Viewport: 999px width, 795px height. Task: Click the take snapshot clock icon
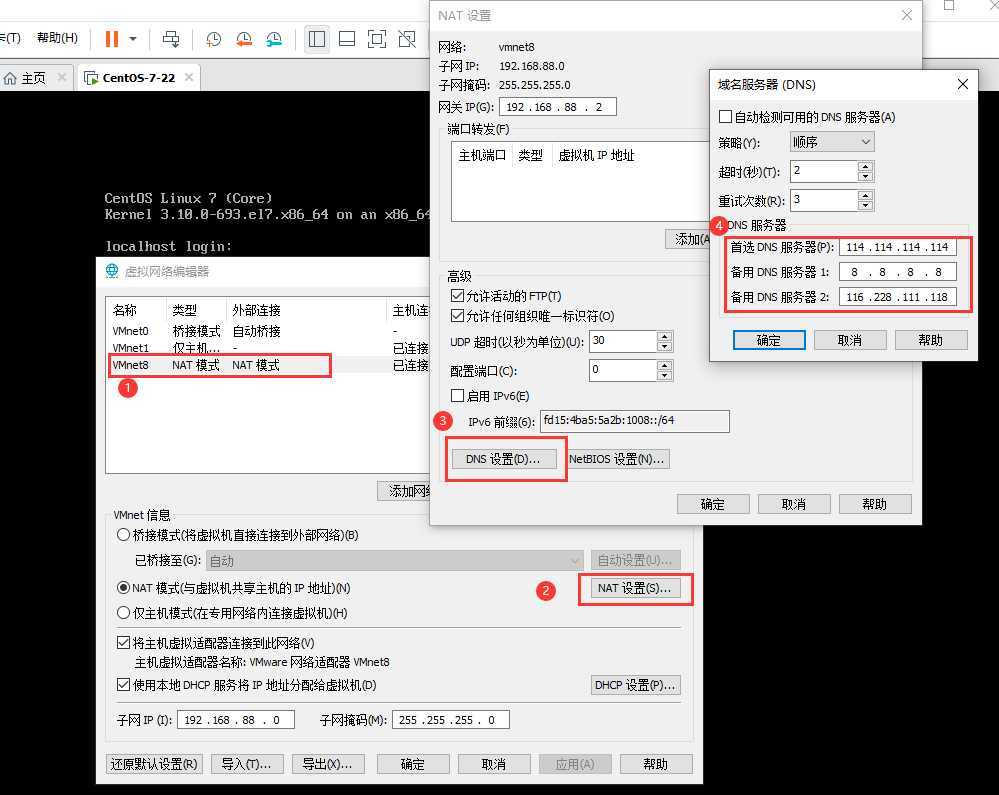213,39
